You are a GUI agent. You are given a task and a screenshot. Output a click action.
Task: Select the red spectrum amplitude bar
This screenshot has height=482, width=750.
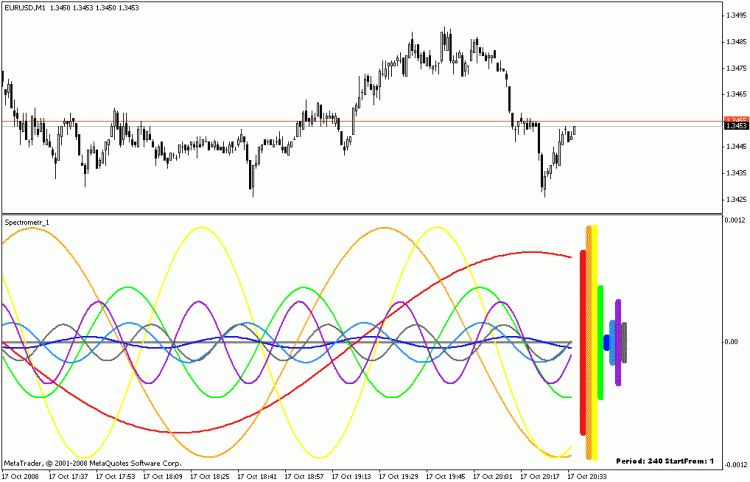(x=583, y=342)
